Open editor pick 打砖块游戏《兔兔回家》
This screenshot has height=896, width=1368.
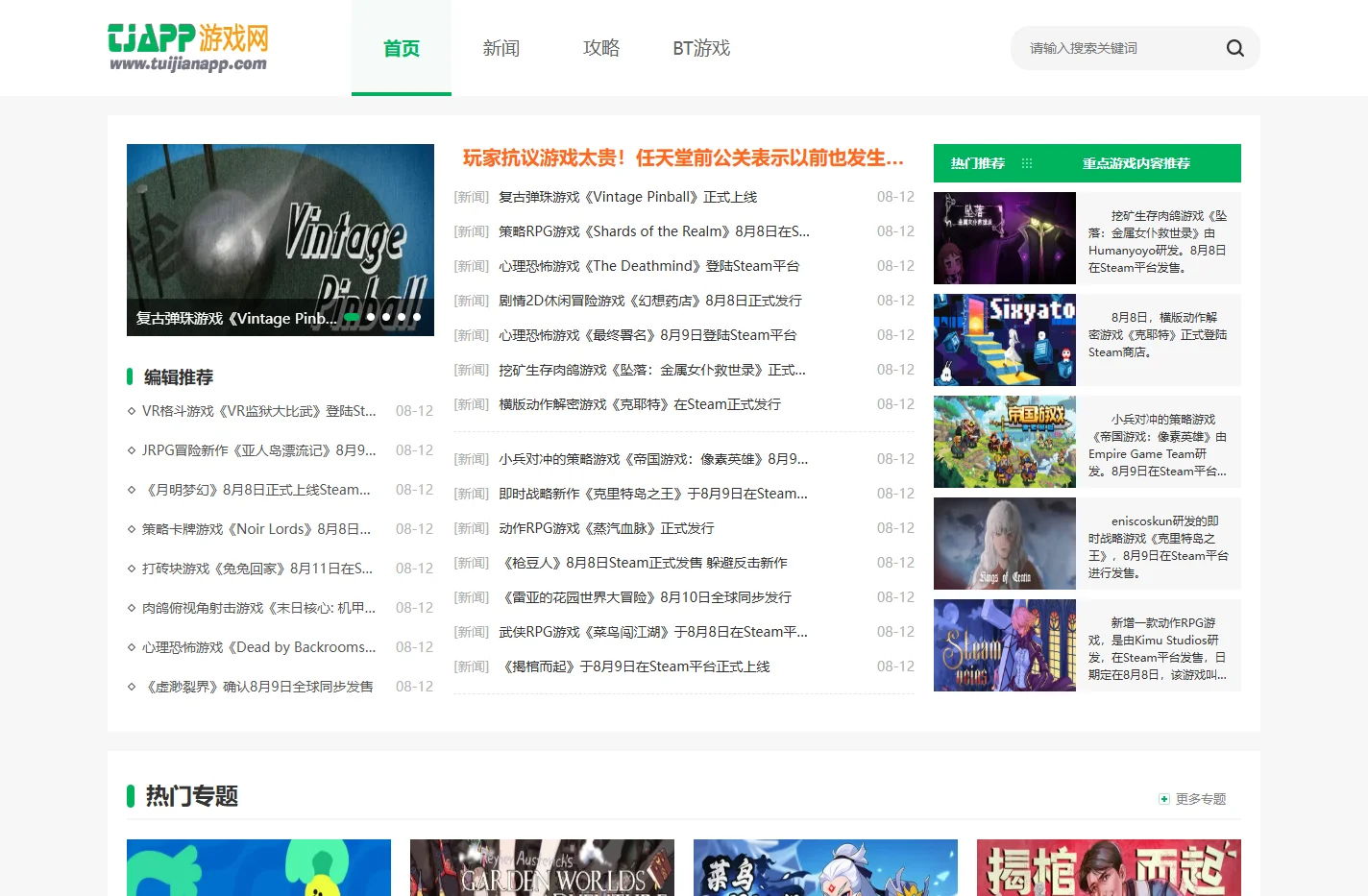pos(257,569)
